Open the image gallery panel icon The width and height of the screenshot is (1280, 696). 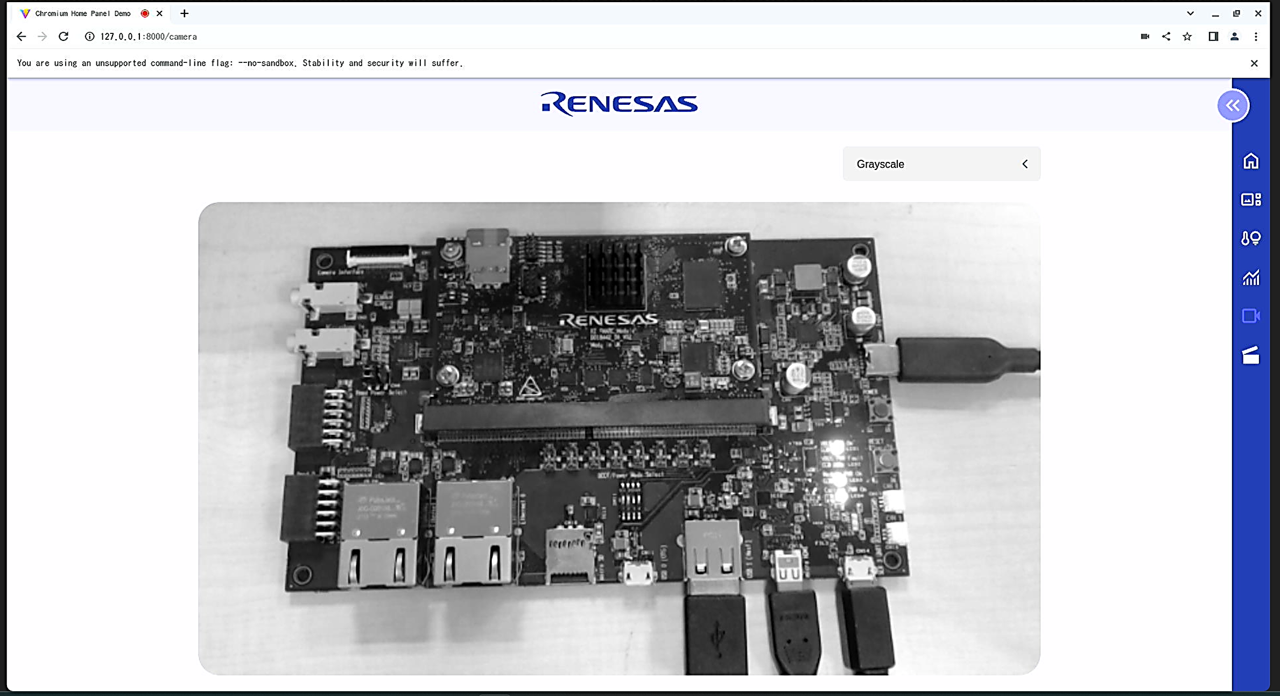[1250, 199]
